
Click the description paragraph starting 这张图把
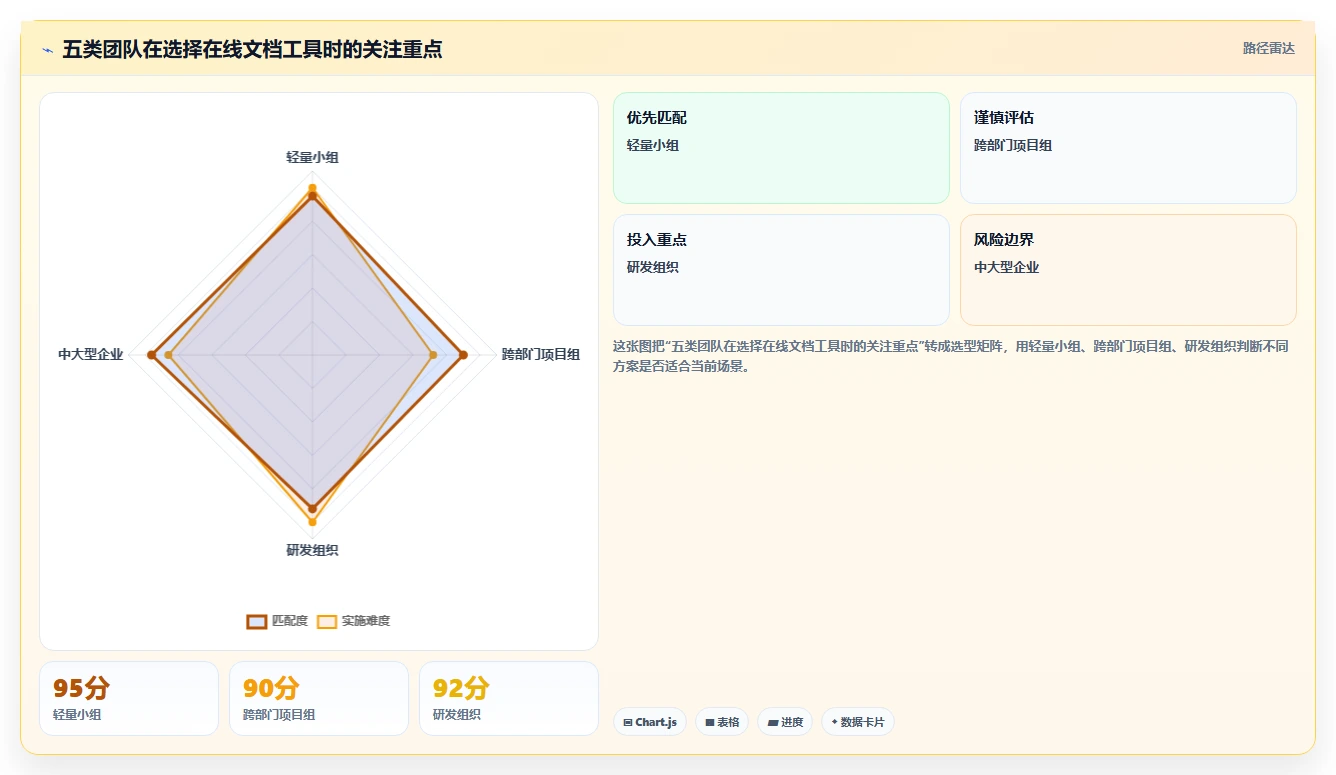(x=955, y=356)
